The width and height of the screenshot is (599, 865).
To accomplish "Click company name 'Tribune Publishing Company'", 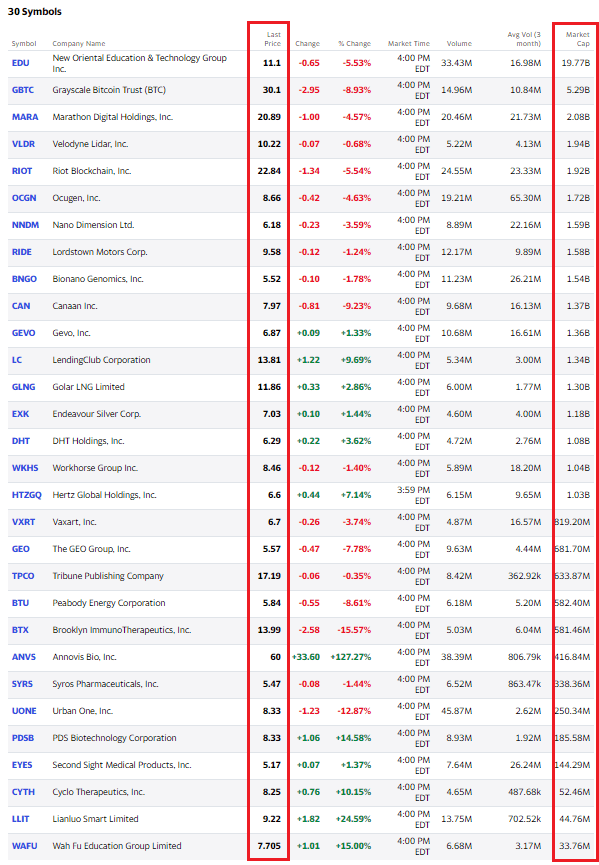I will point(108,576).
